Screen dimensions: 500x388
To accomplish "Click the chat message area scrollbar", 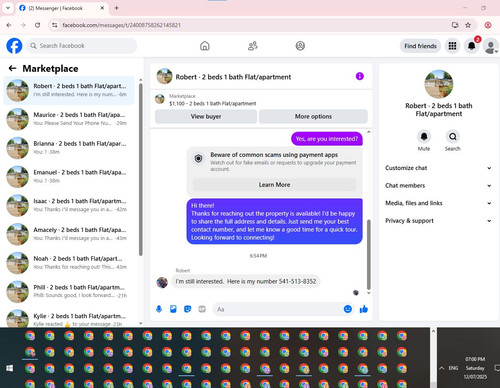I will pyautogui.click(x=369, y=254).
